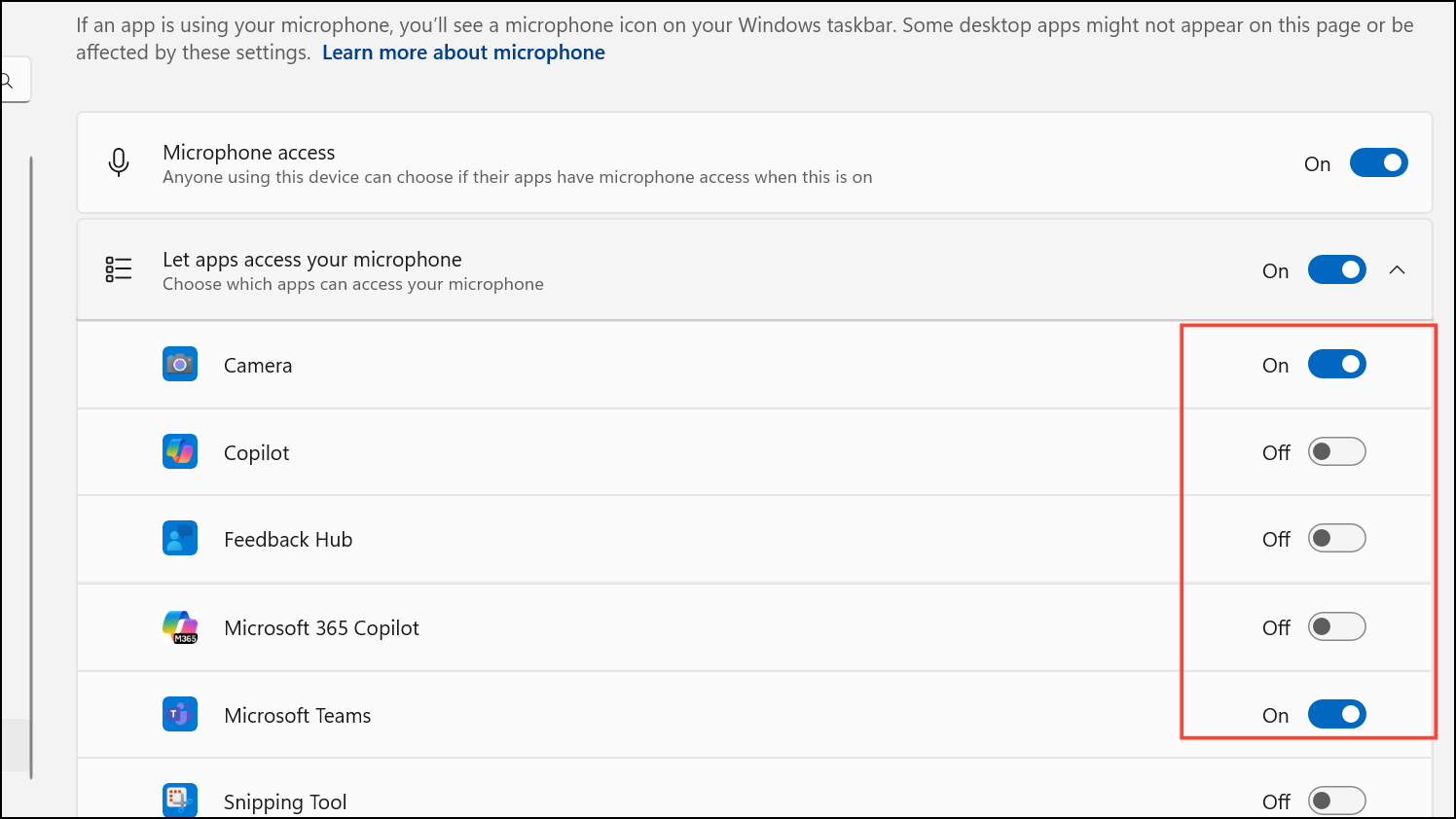Enable microphone for Feedback Hub
Viewport: 1456px width, 819px height.
pos(1336,539)
